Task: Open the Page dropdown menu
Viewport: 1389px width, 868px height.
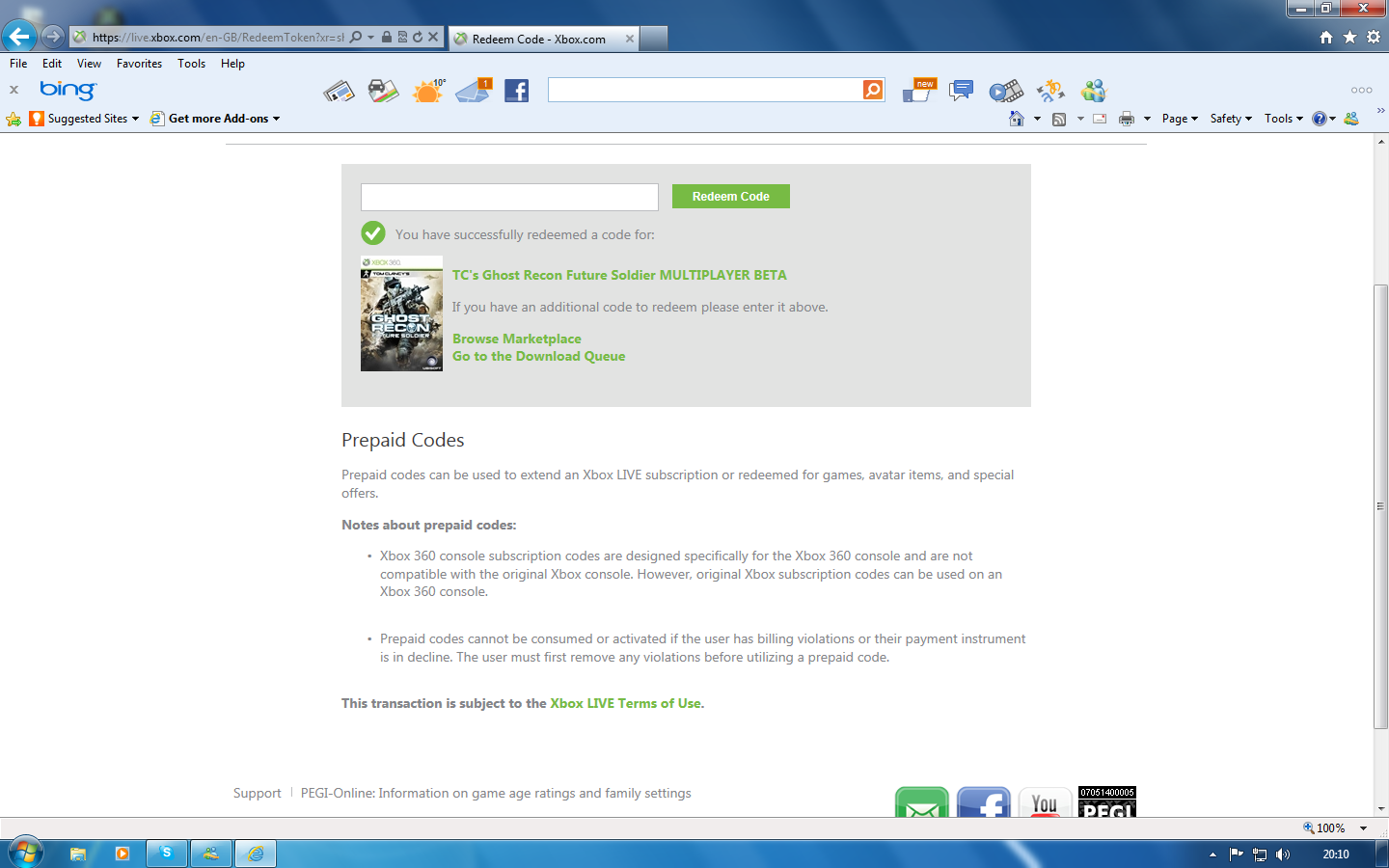Action: pos(1180,119)
